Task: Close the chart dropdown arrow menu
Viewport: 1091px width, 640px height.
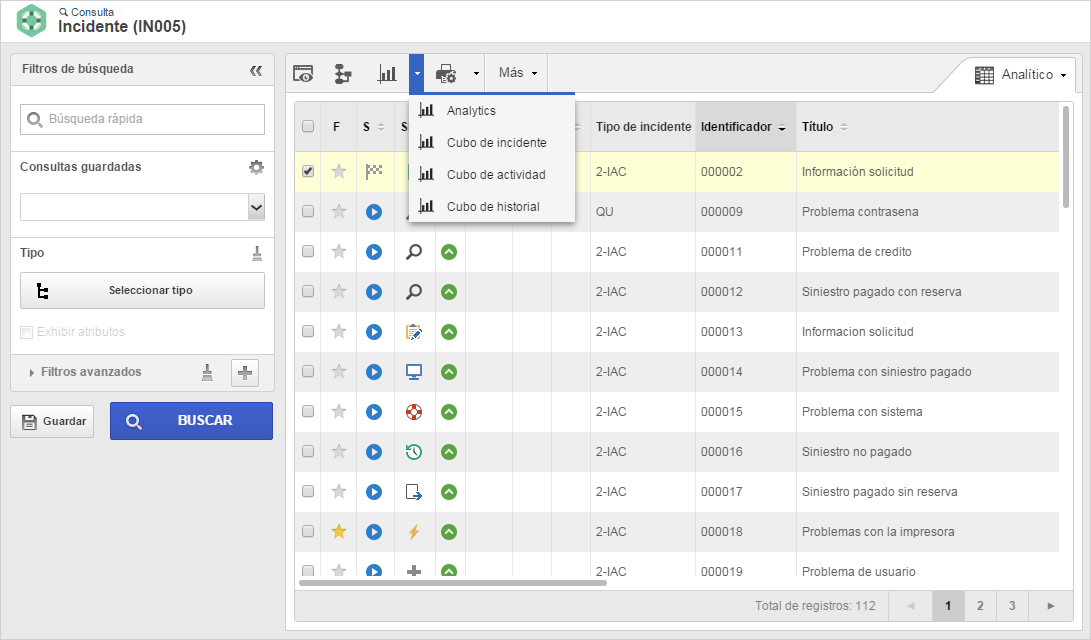Action: click(417, 73)
